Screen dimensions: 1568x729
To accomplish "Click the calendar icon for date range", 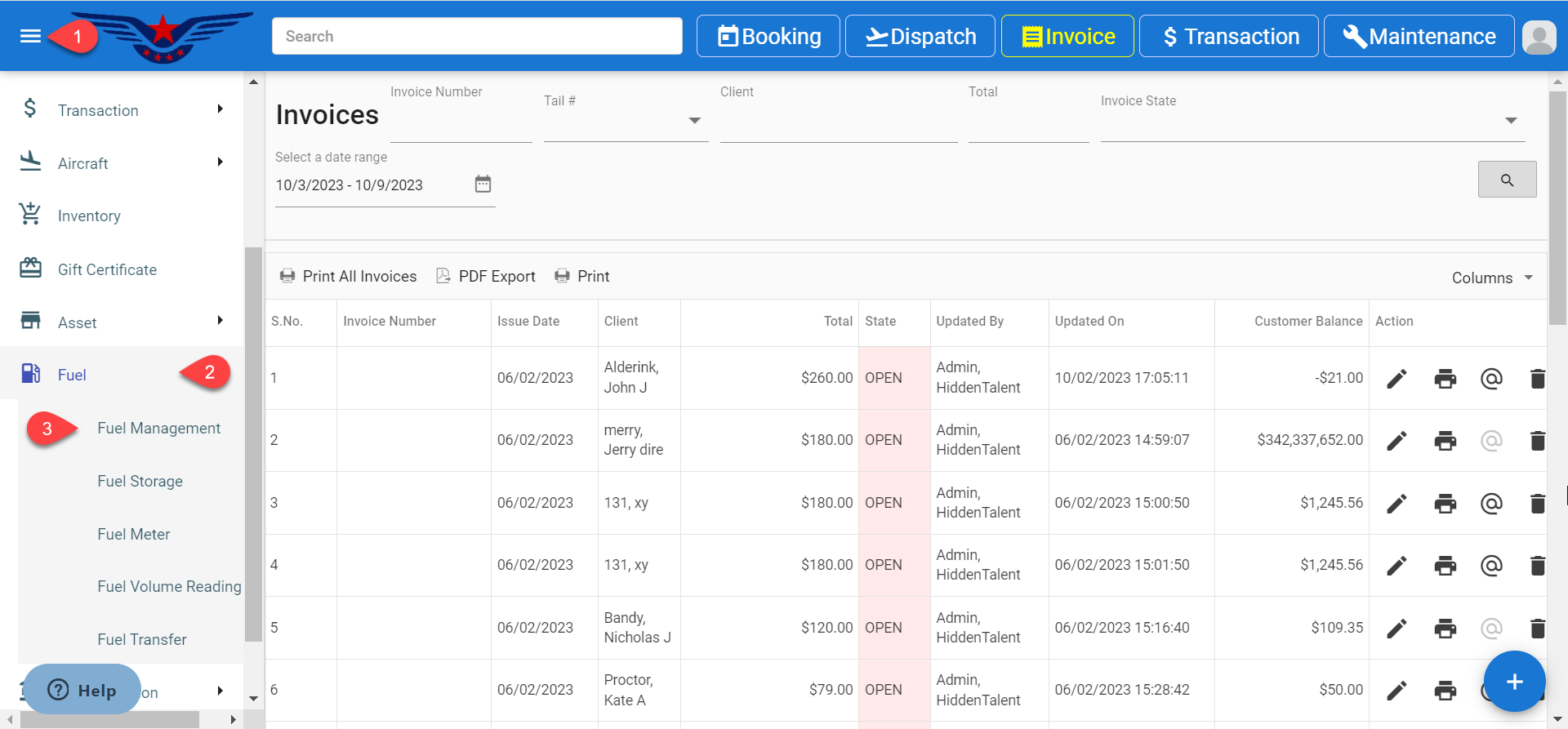I will point(483,184).
